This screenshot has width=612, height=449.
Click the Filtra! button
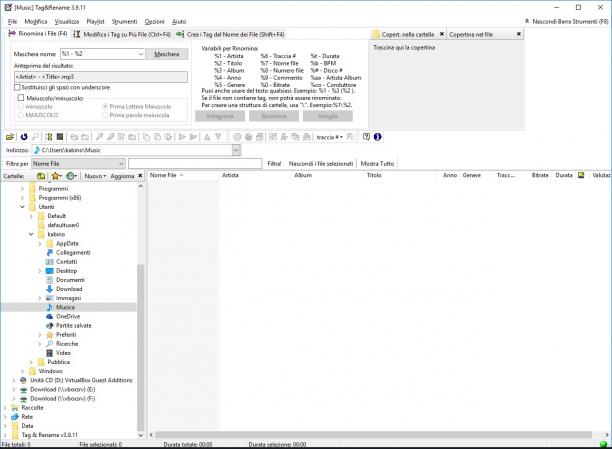coord(274,164)
